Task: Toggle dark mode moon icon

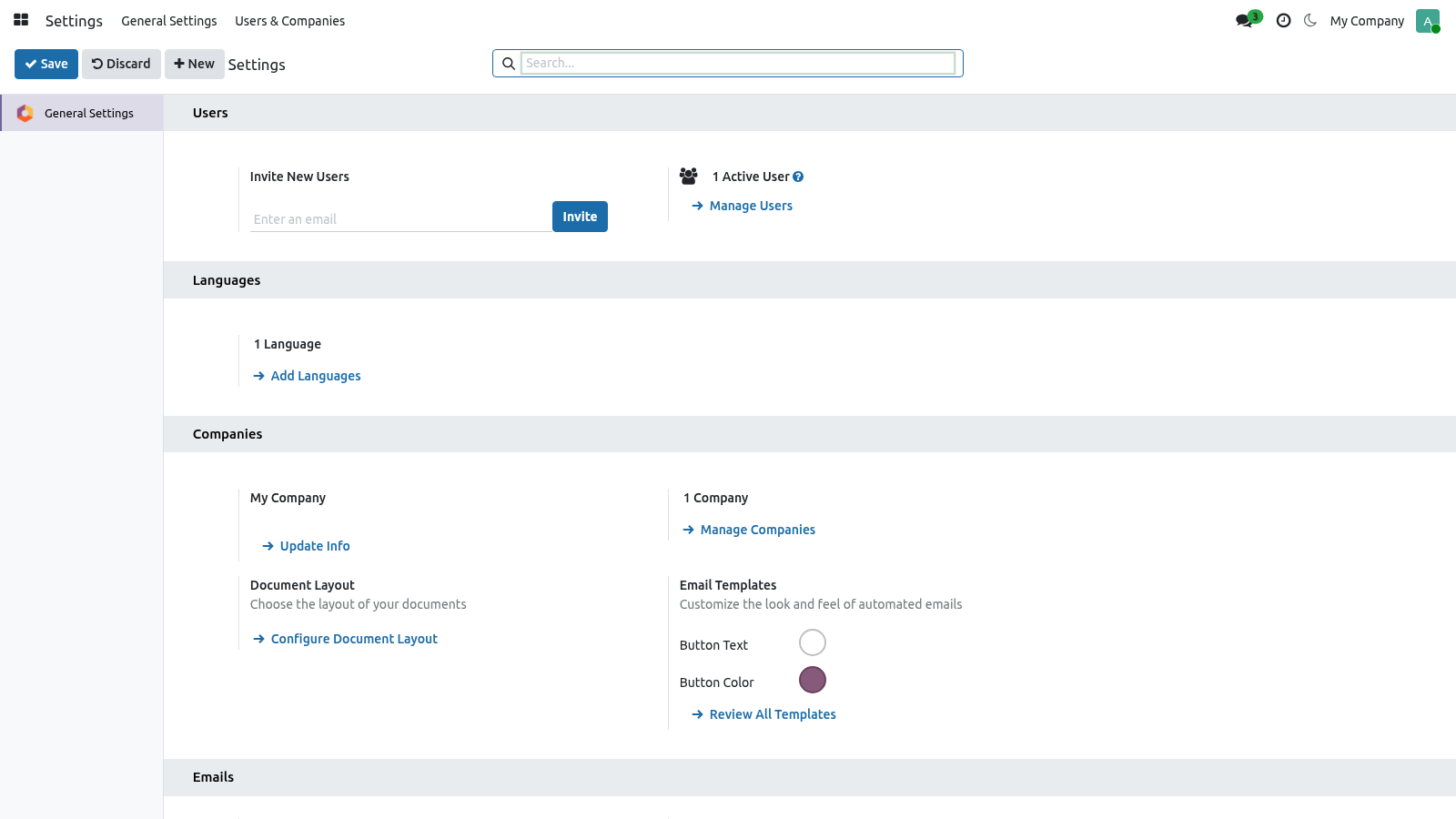Action: click(1310, 20)
